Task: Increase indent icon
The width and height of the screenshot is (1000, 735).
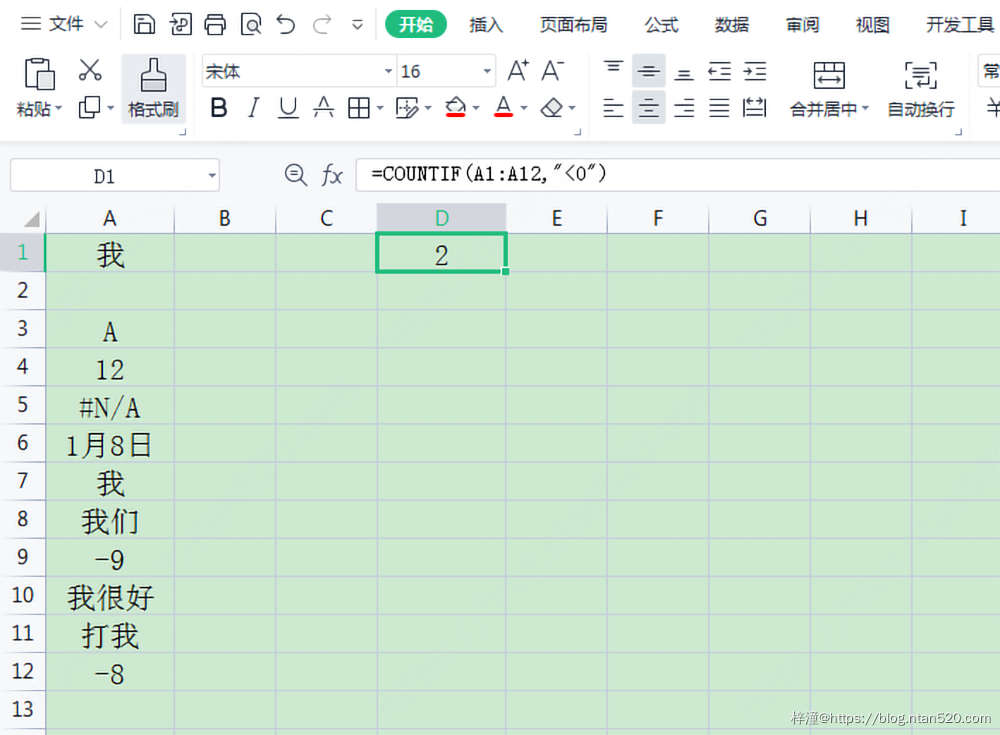Action: click(754, 71)
